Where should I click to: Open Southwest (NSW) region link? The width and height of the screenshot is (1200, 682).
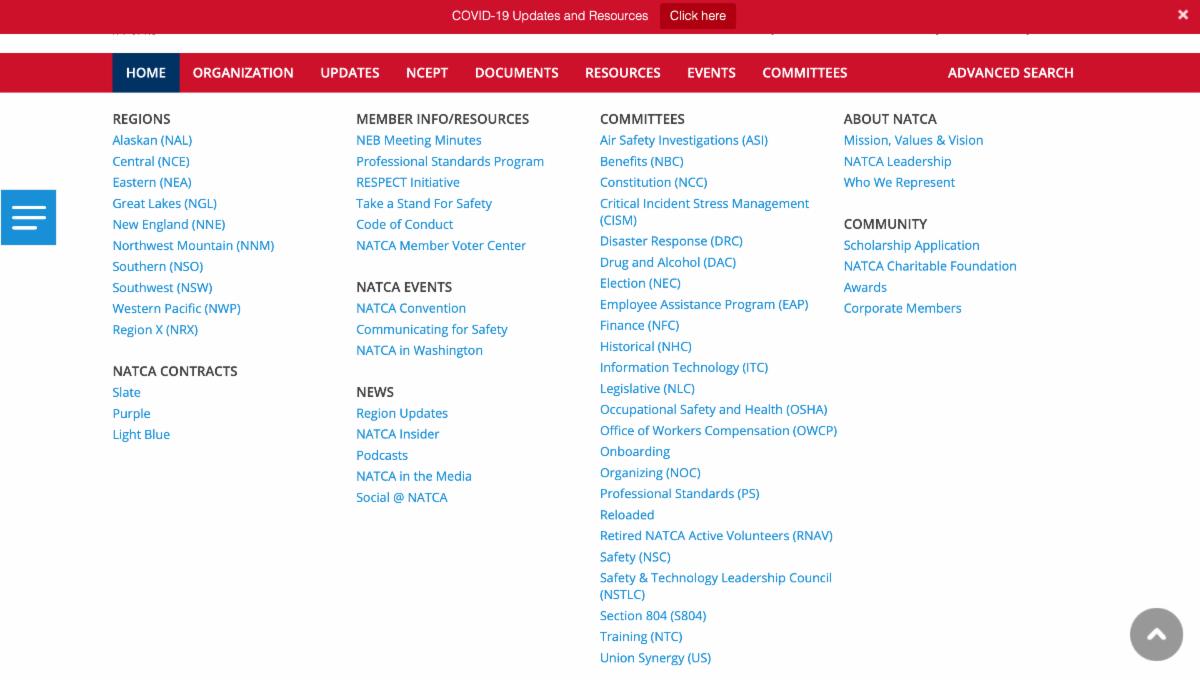point(163,287)
